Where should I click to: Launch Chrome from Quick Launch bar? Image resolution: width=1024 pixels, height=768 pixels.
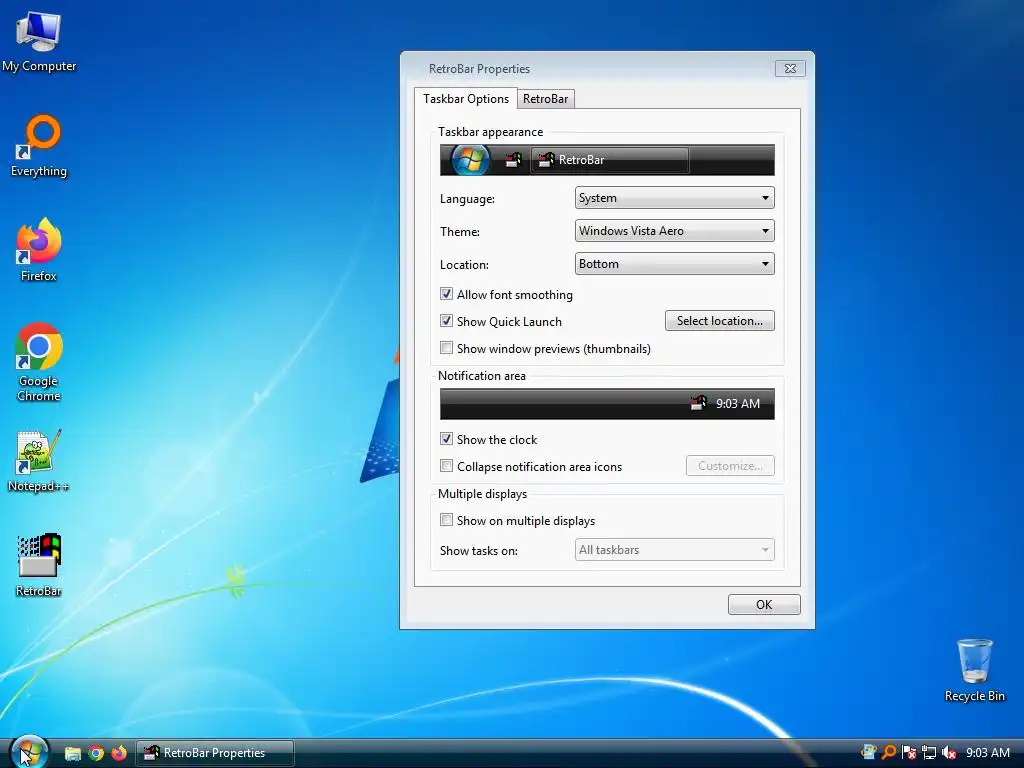(96, 753)
